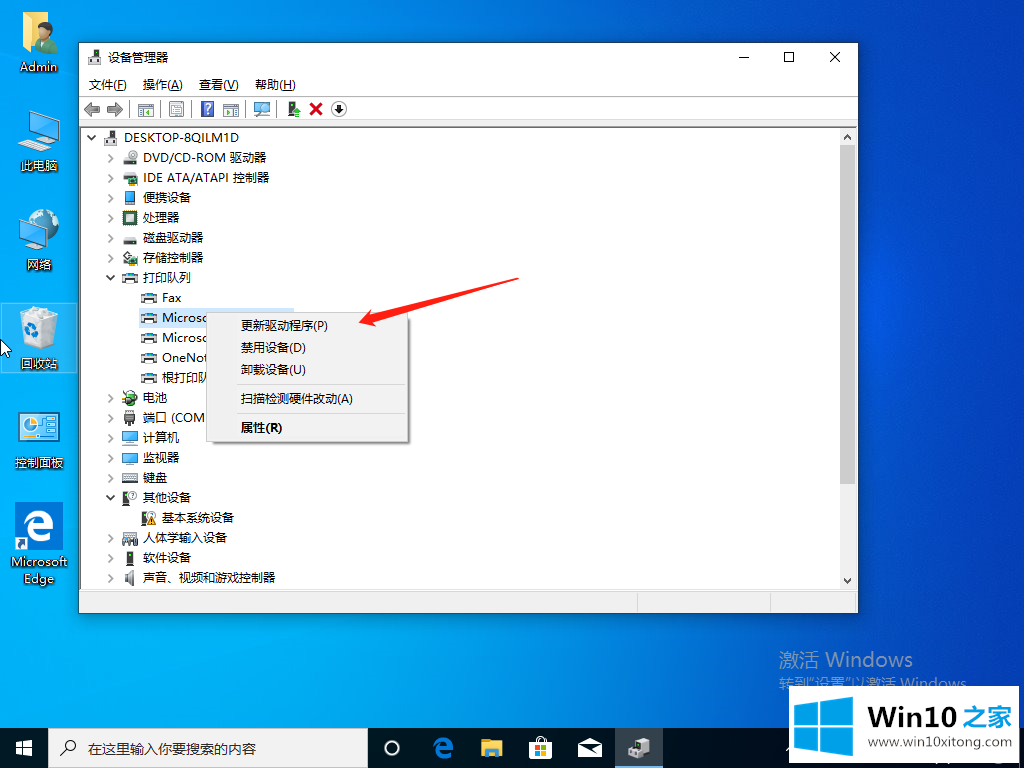This screenshot has height=768, width=1024.
Task: Click the red X Uninstall device icon
Action: (316, 109)
